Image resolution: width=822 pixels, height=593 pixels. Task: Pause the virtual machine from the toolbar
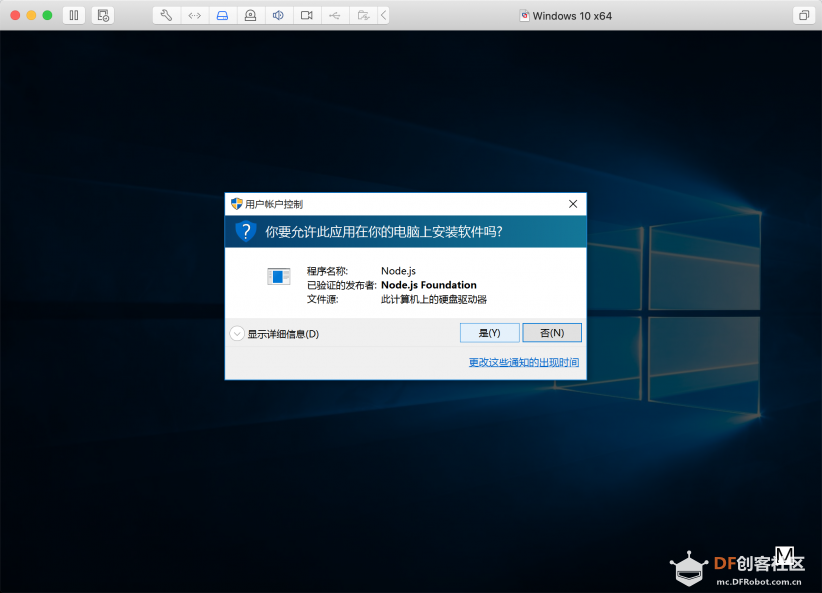(74, 15)
